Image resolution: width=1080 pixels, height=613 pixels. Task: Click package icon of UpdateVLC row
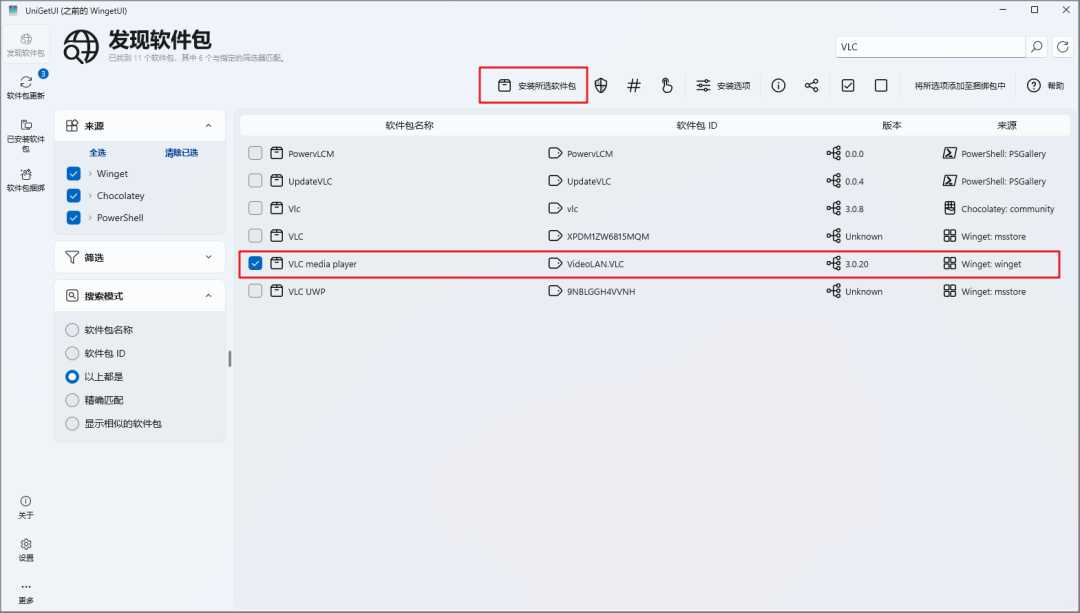click(276, 180)
